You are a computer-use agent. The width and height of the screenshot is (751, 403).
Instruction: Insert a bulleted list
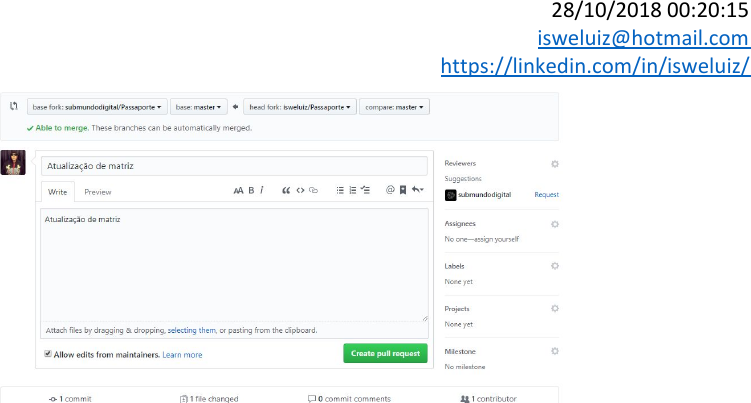[x=340, y=190]
